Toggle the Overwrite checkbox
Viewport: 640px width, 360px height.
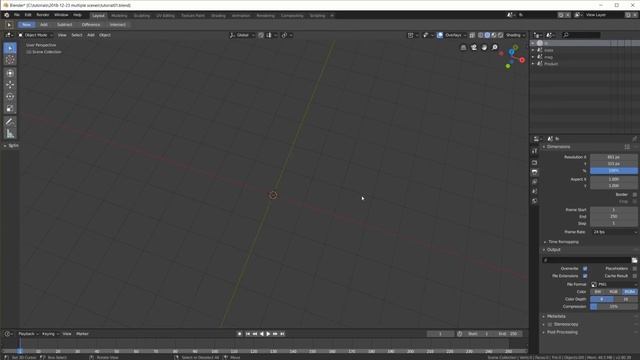point(585,269)
